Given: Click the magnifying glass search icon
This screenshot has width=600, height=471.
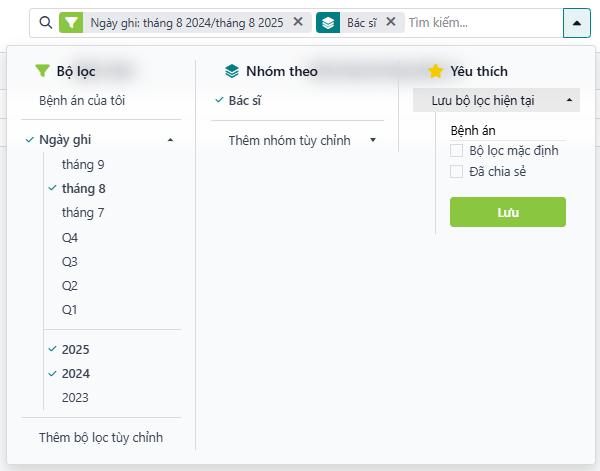Looking at the screenshot, I should (46, 22).
